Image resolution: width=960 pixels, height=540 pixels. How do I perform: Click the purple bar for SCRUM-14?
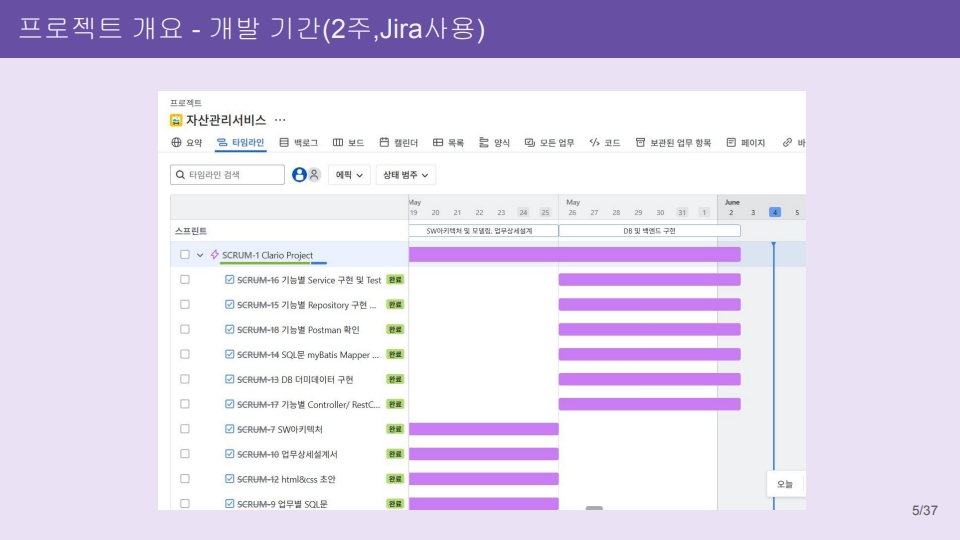coord(649,354)
